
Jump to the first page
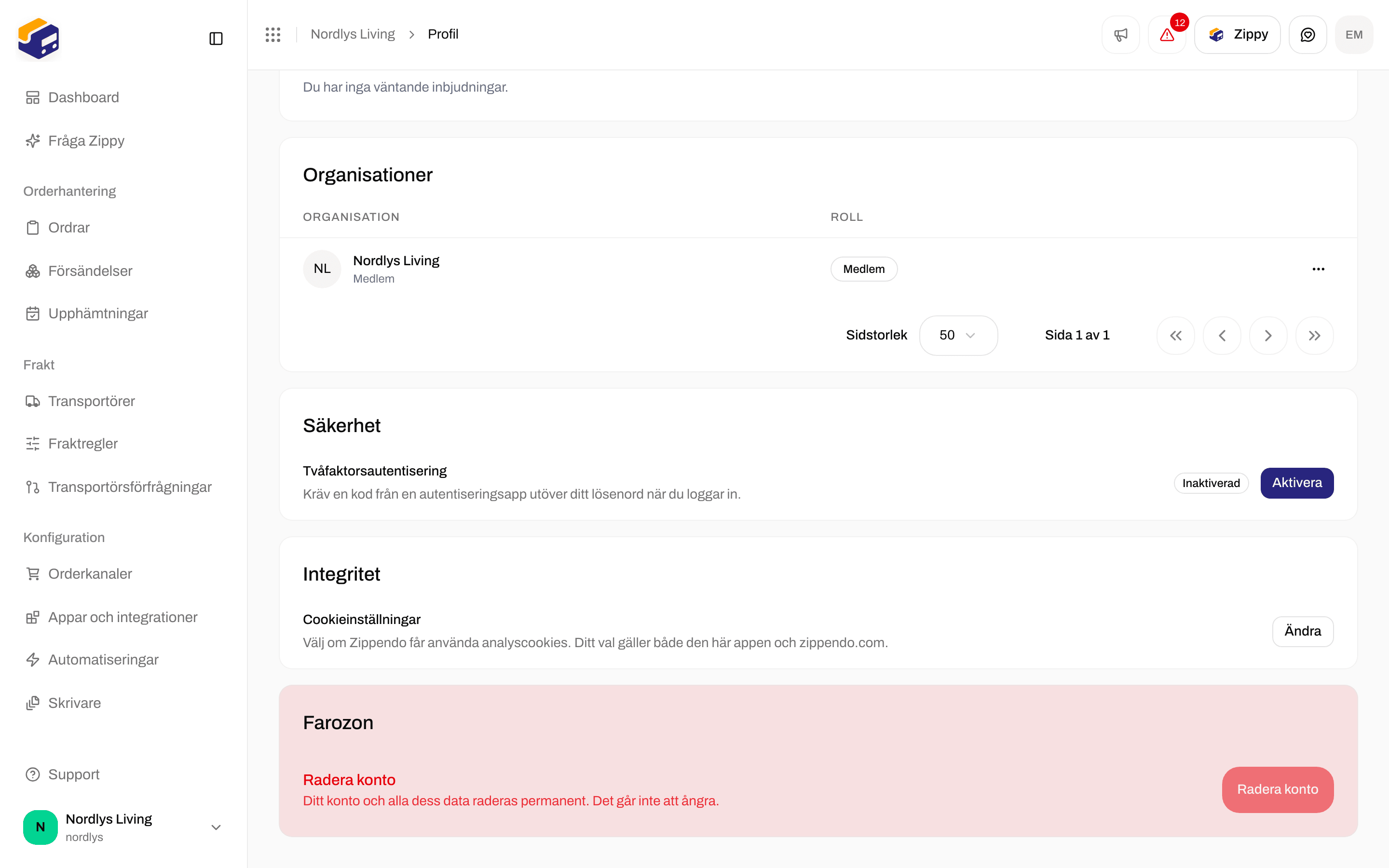click(1175, 335)
